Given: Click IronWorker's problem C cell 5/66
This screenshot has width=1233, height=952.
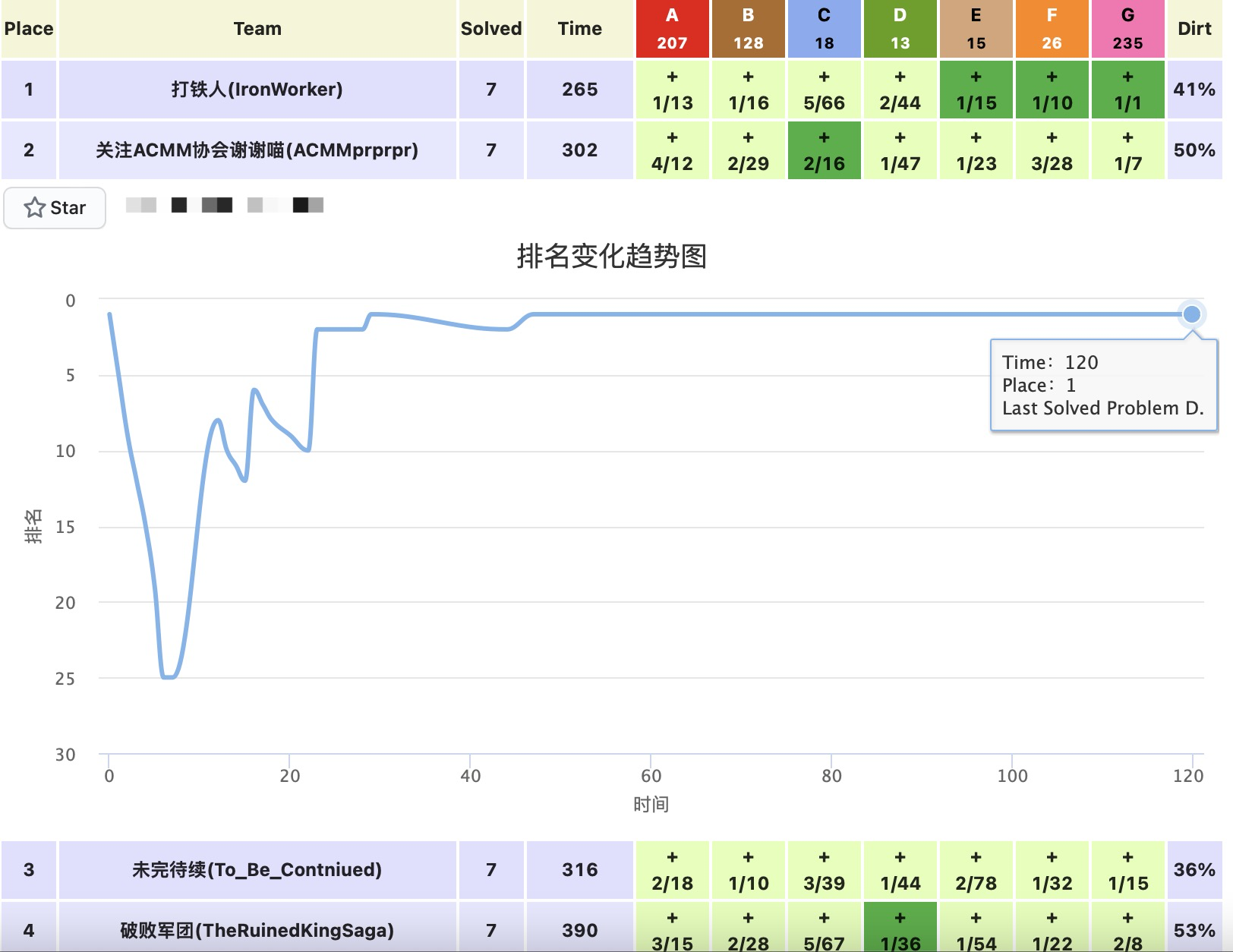Looking at the screenshot, I should pos(824,90).
